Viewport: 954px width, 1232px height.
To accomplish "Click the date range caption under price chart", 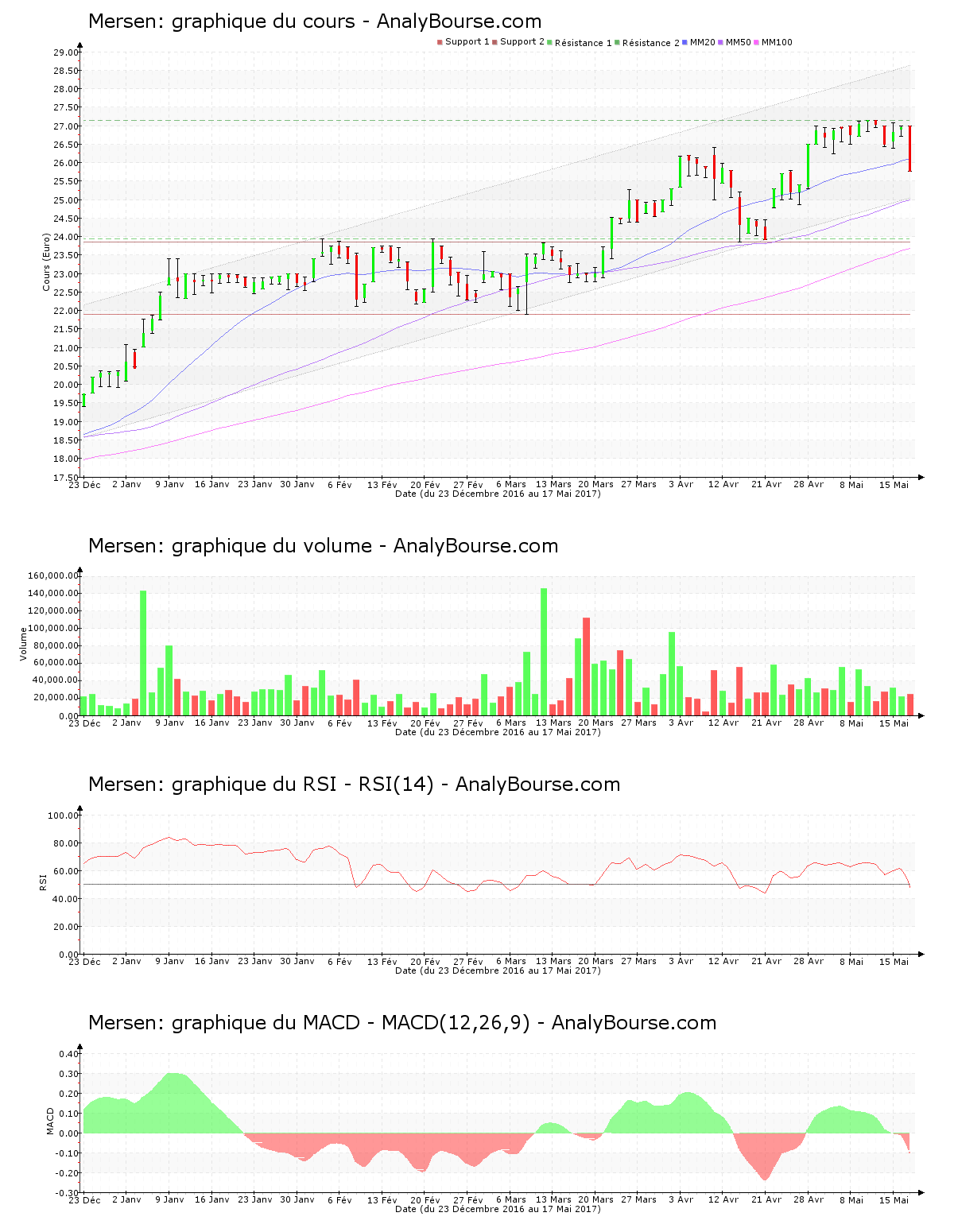I will 498,494.
